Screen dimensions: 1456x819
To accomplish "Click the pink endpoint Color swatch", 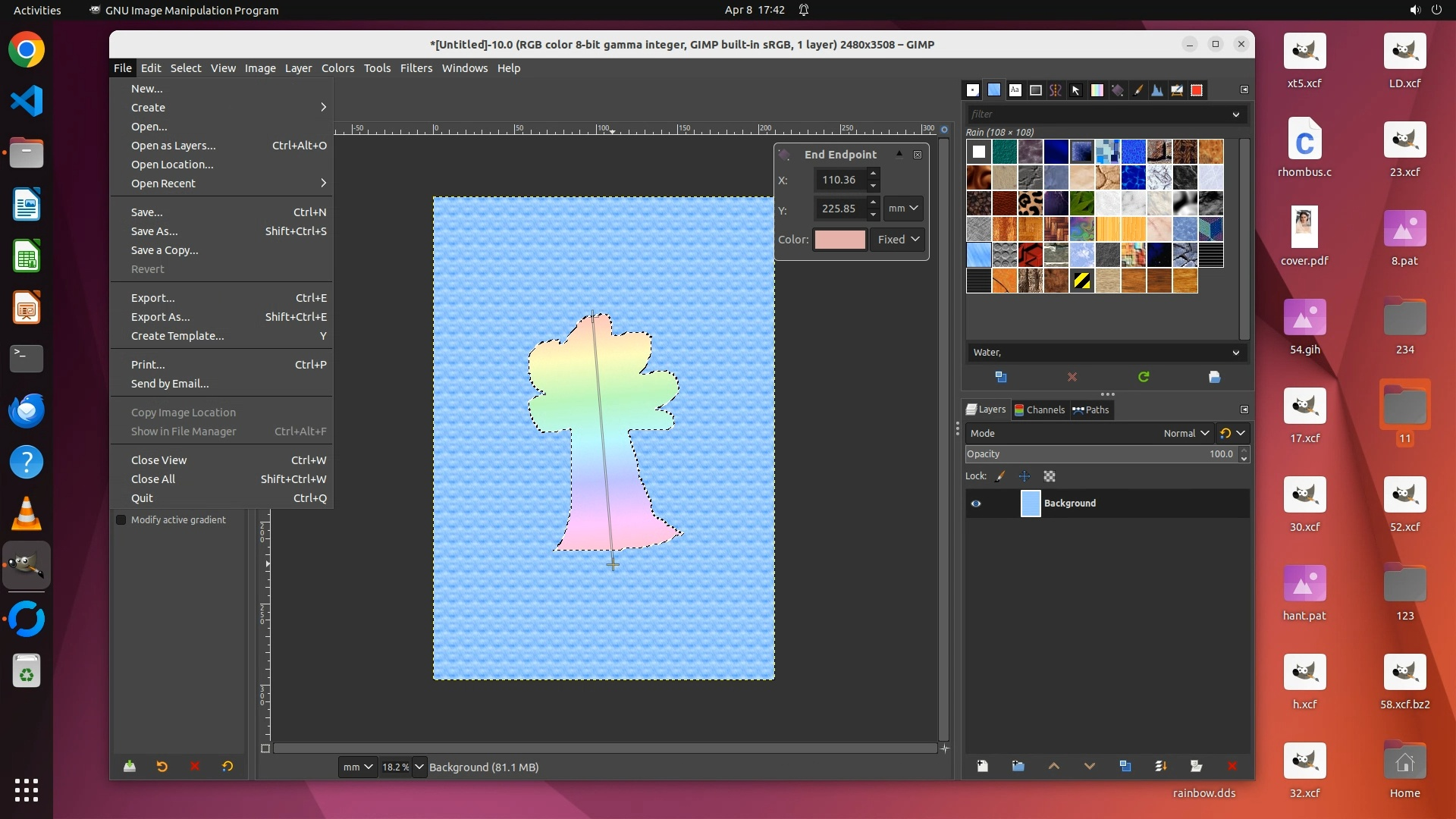I will click(839, 240).
